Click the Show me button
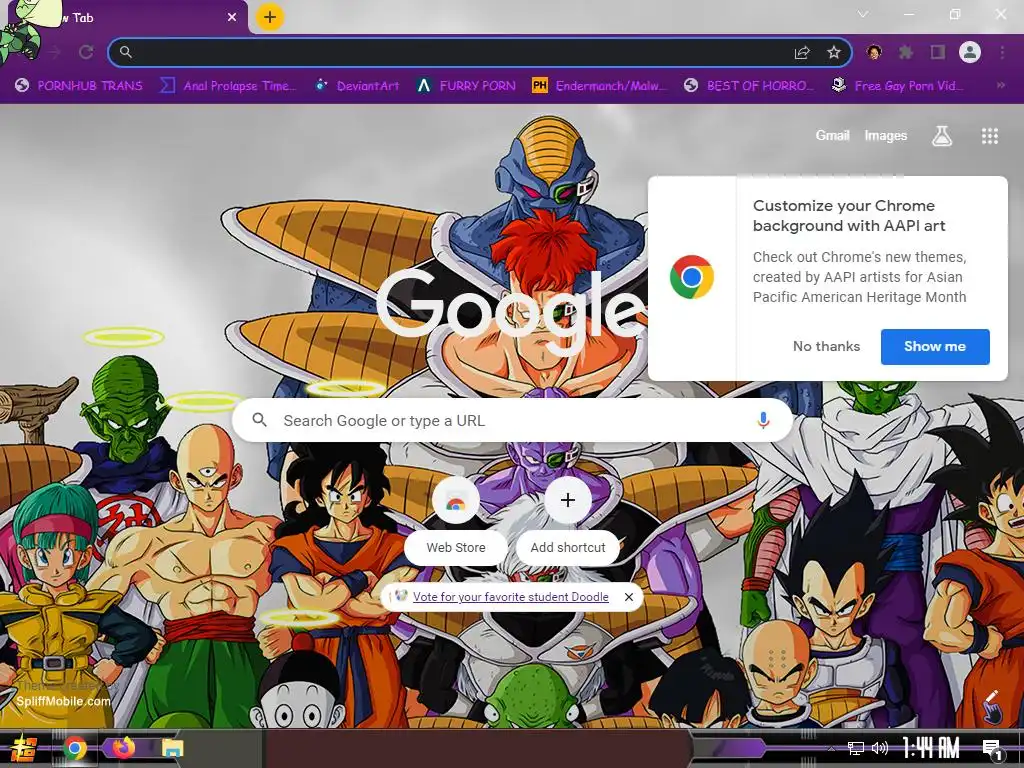The image size is (1024, 768). point(935,347)
